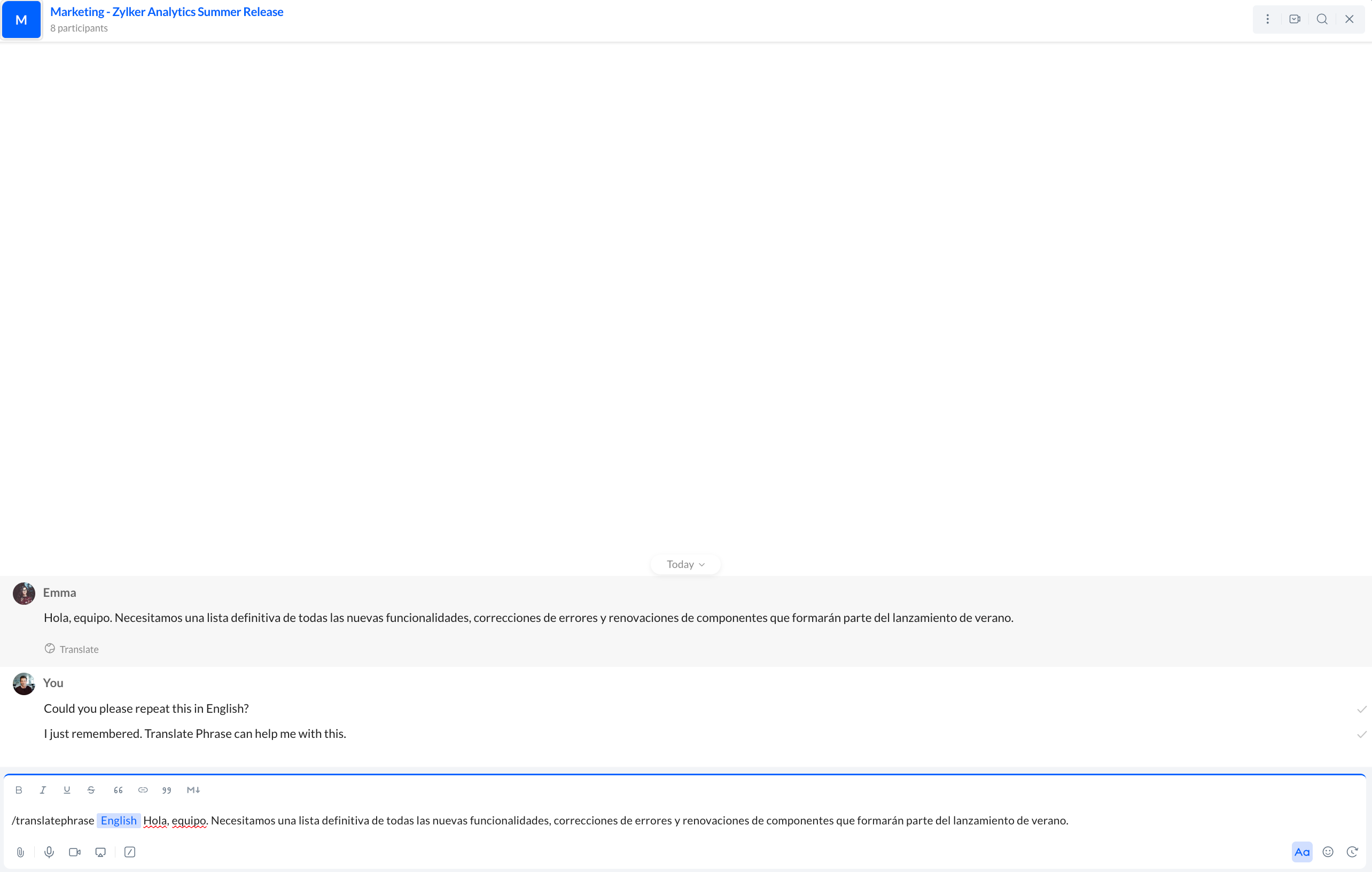Toggle underline formatting
The height and width of the screenshot is (872, 1372).
click(67, 790)
